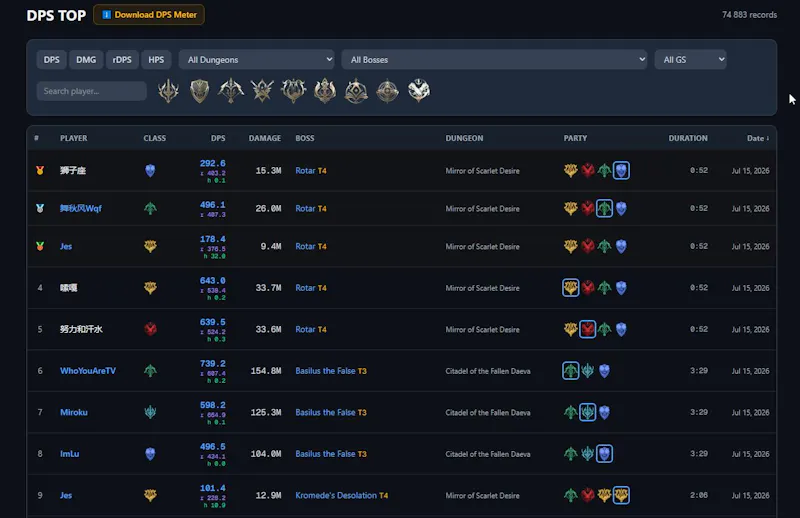Open ImLu player link
The height and width of the screenshot is (518, 800).
click(x=69, y=454)
